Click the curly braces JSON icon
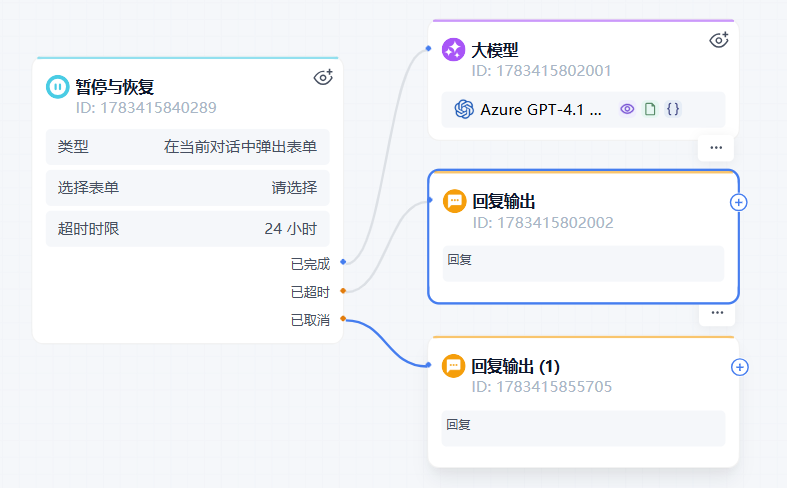 [x=673, y=109]
